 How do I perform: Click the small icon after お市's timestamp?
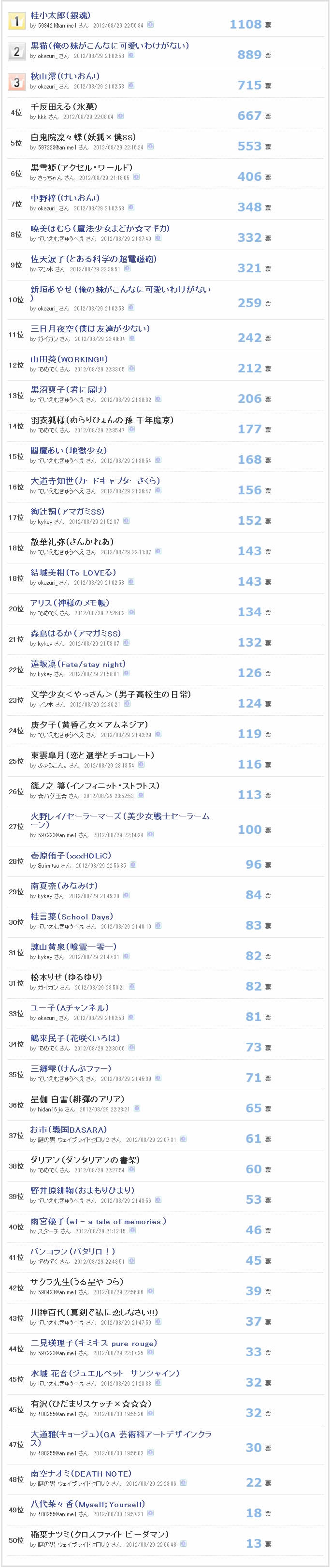(x=184, y=1139)
